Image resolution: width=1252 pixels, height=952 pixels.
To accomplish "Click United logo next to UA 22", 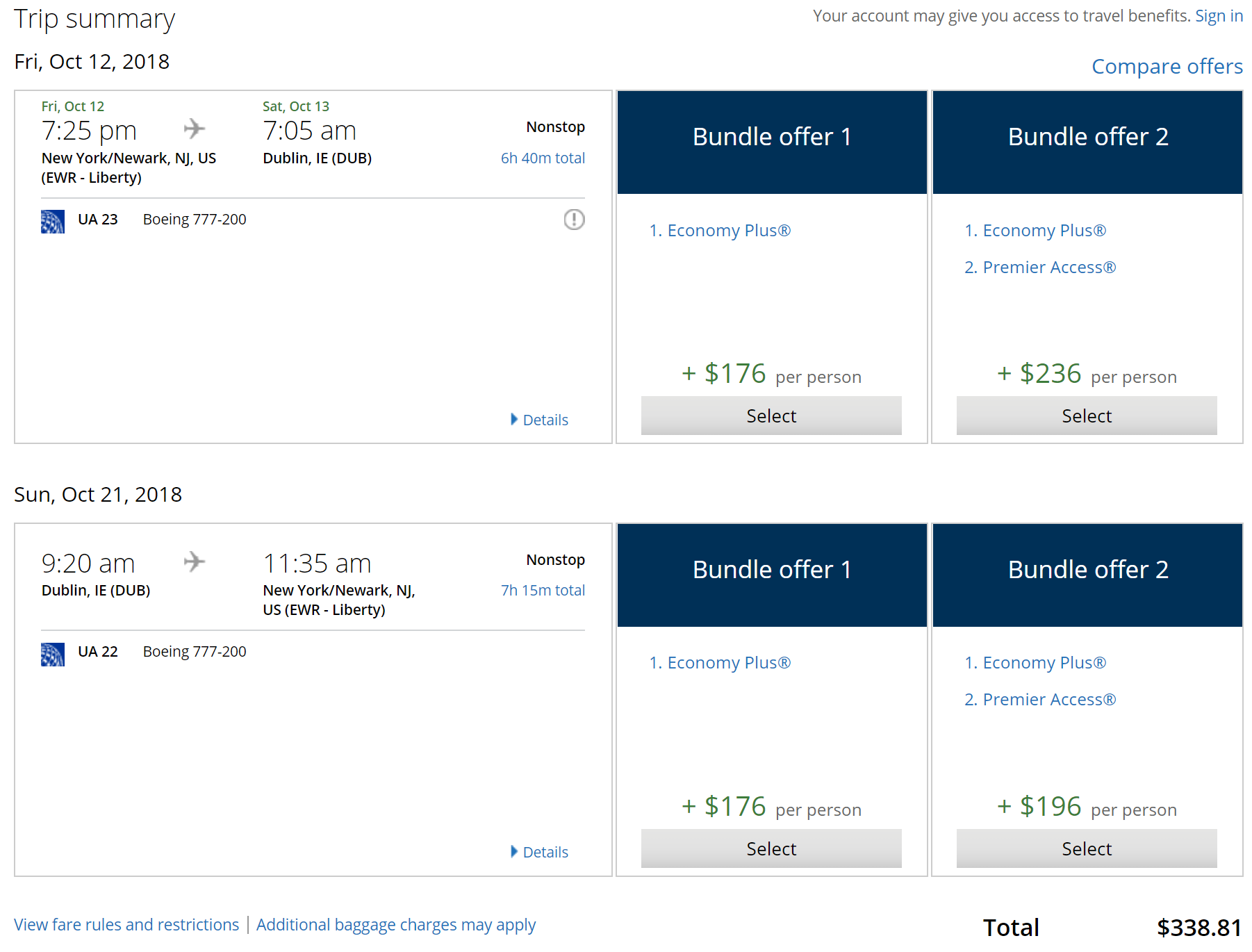I will click(x=53, y=654).
